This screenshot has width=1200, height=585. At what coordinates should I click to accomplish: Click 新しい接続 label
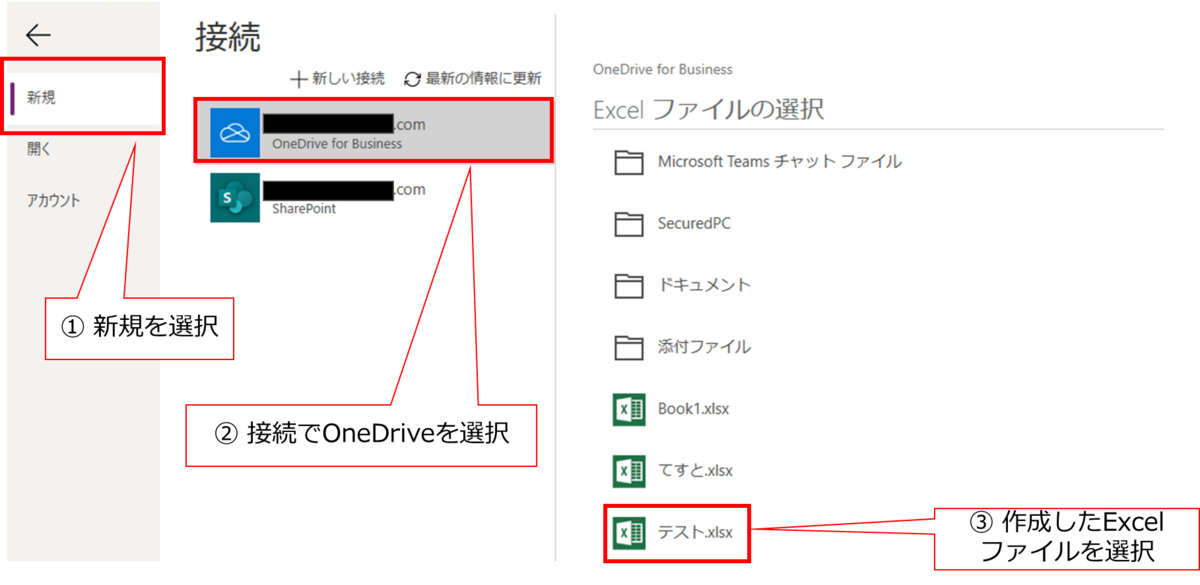[348, 79]
